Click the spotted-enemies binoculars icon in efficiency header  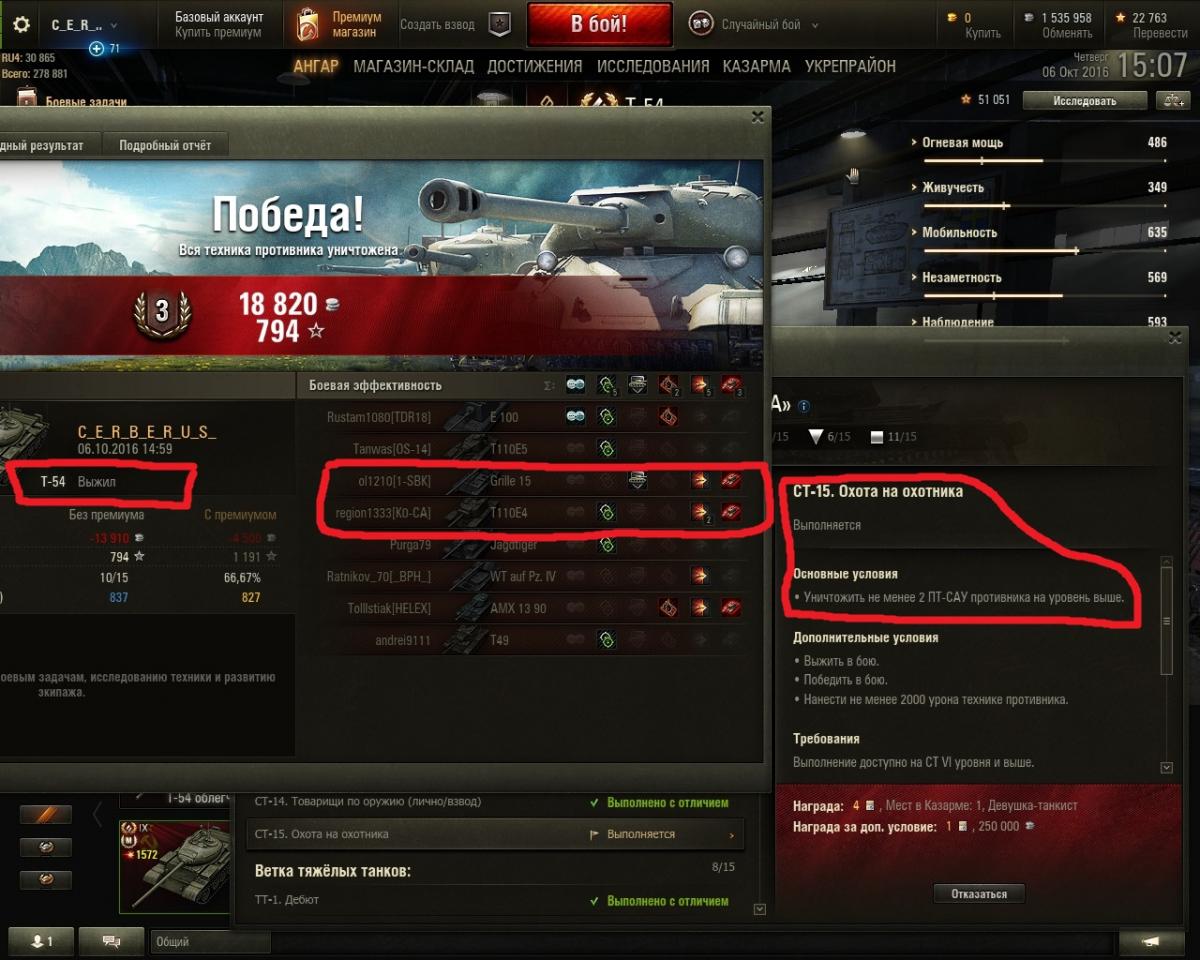tap(575, 385)
